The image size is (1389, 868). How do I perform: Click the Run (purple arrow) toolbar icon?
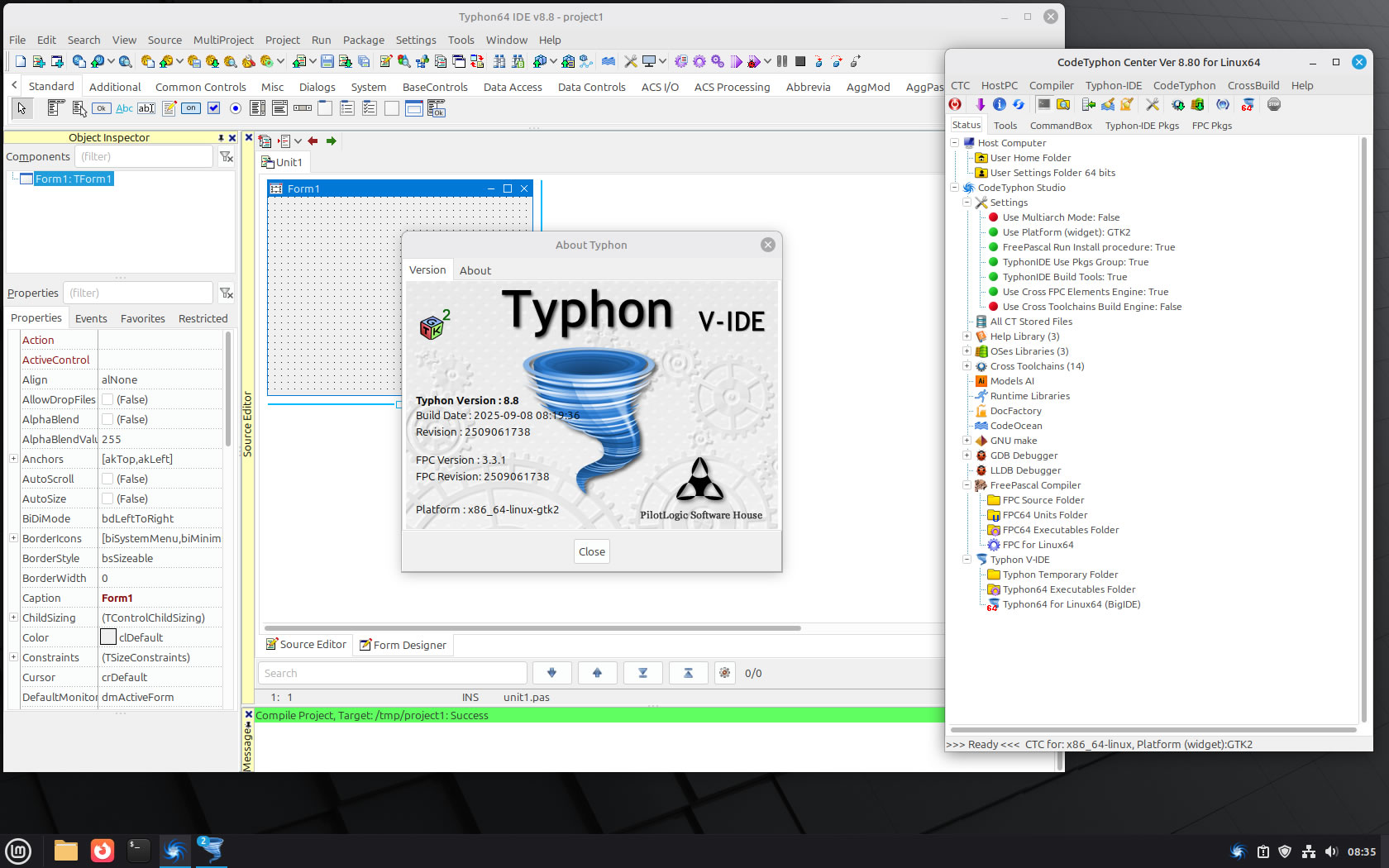tap(736, 61)
